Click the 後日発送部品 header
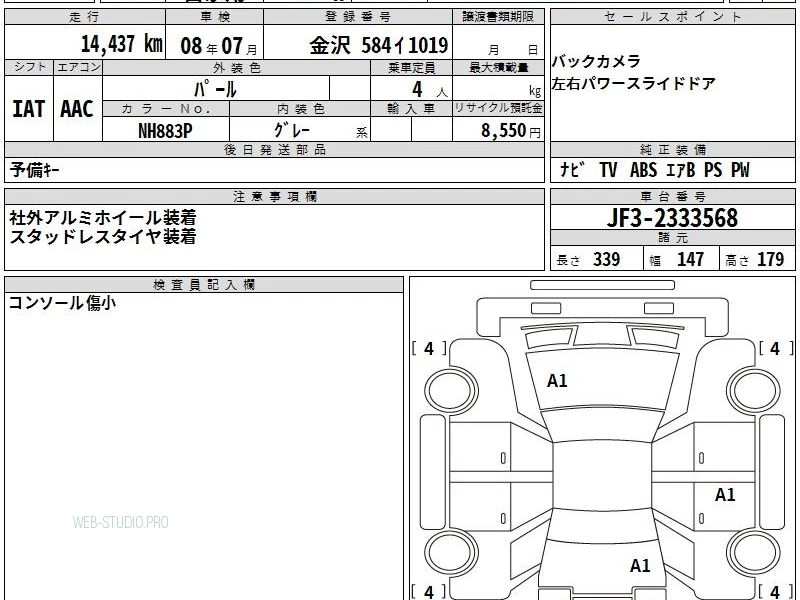Viewport: 800px width, 600px height. [x=275, y=149]
